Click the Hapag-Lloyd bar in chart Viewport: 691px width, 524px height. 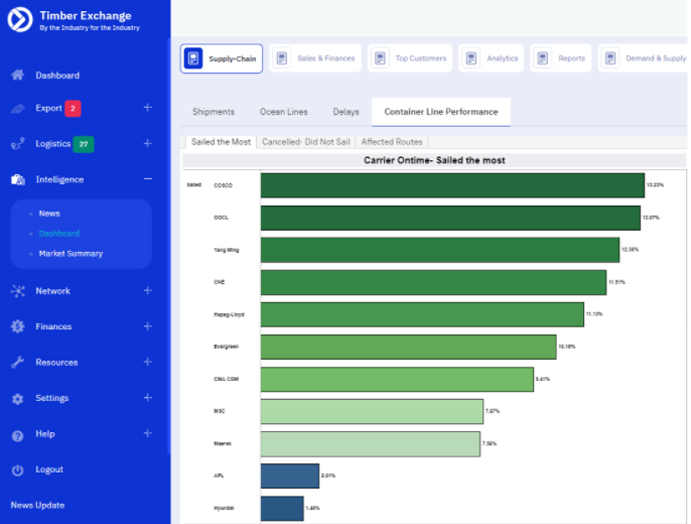[x=422, y=314]
